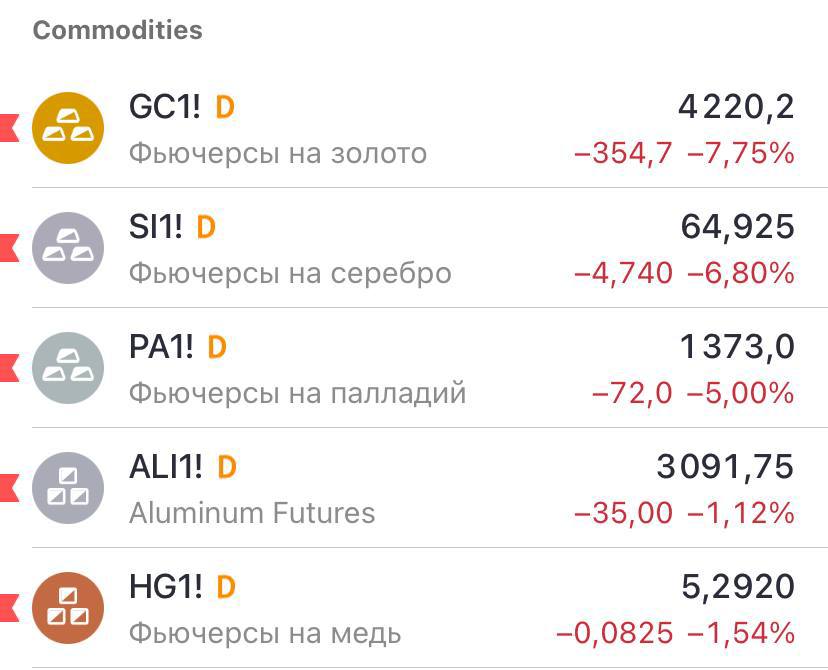Toggle the red notification marker on the ALI1! row
The height and width of the screenshot is (670, 828).
pos(8,487)
